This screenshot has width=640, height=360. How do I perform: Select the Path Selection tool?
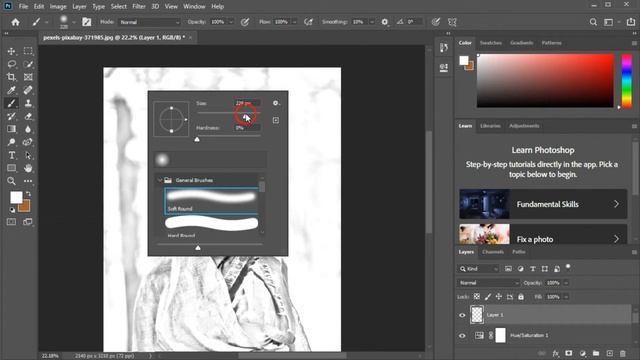pyautogui.click(x=28, y=156)
